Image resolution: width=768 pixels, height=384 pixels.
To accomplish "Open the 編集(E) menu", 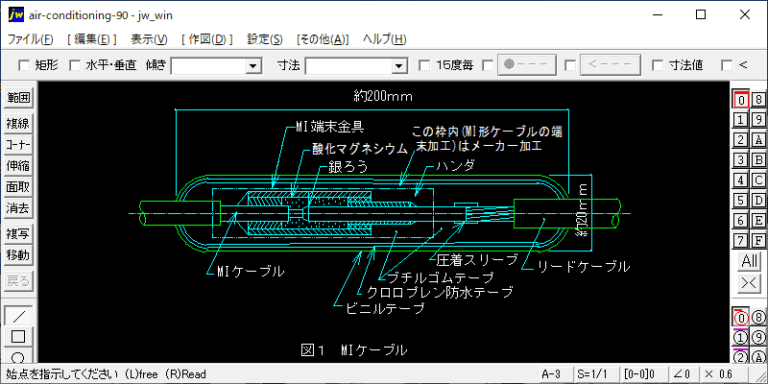I will pyautogui.click(x=92, y=40).
